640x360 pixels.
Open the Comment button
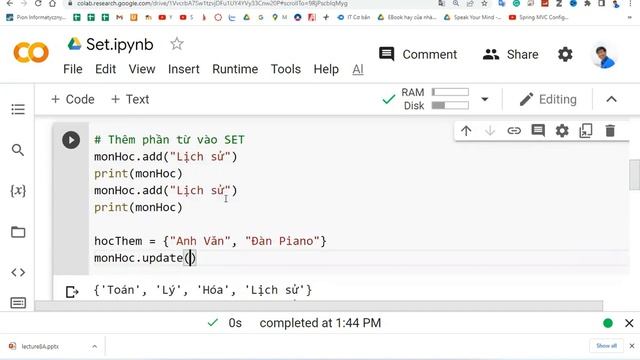[418, 54]
